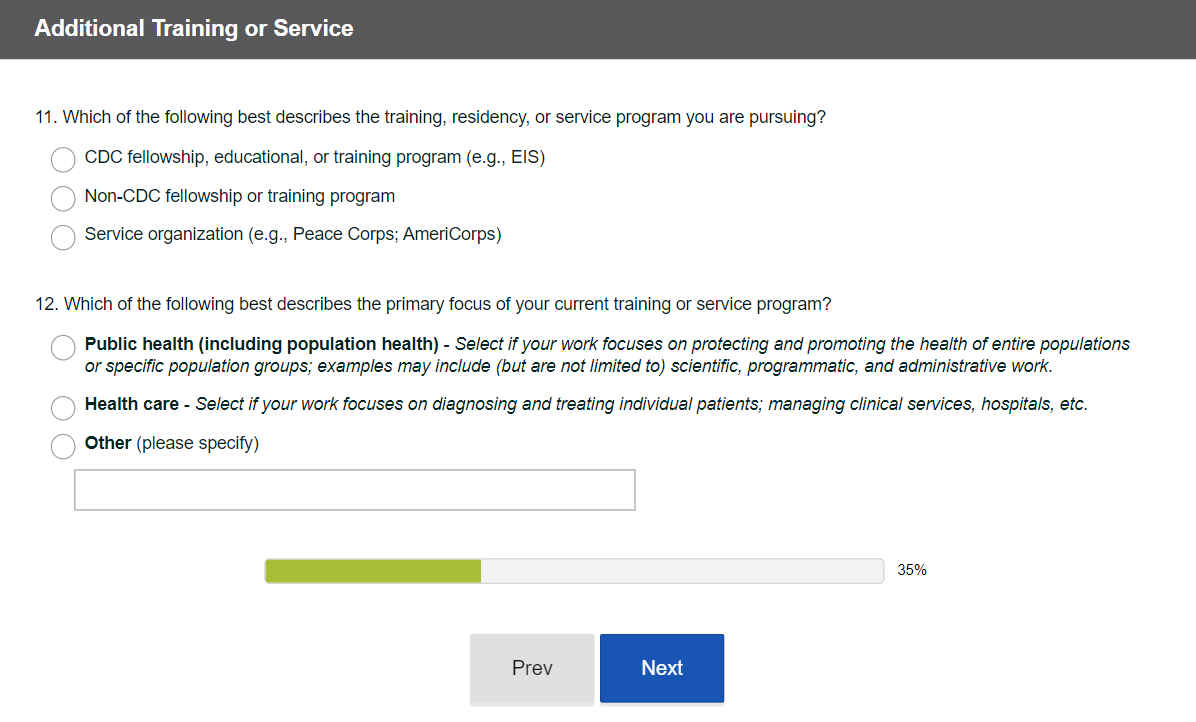This screenshot has height=722, width=1196.
Task: Select the CDC fellowship radio button
Action: point(63,160)
